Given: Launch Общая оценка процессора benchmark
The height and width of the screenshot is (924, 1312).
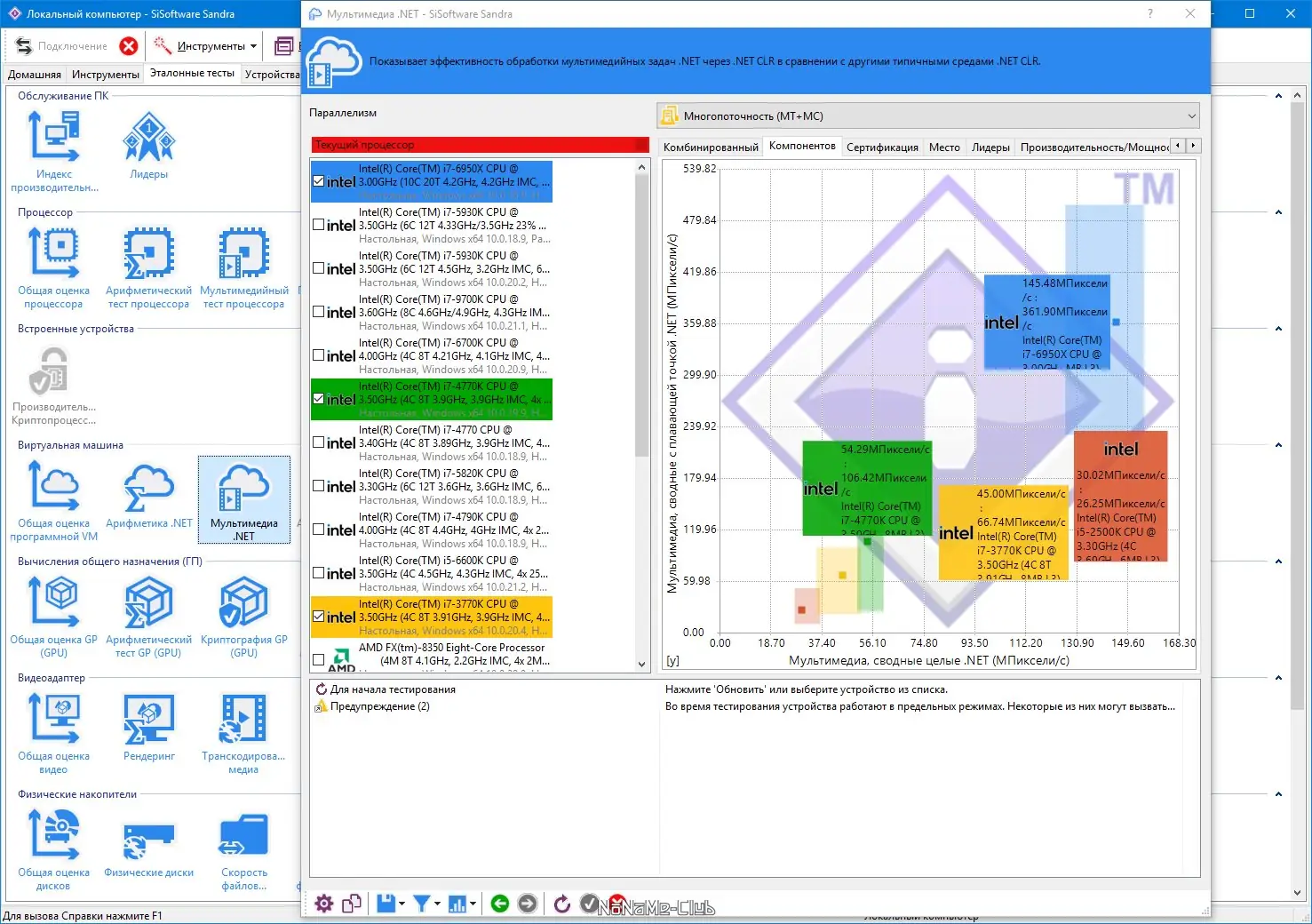Looking at the screenshot, I should click(54, 267).
